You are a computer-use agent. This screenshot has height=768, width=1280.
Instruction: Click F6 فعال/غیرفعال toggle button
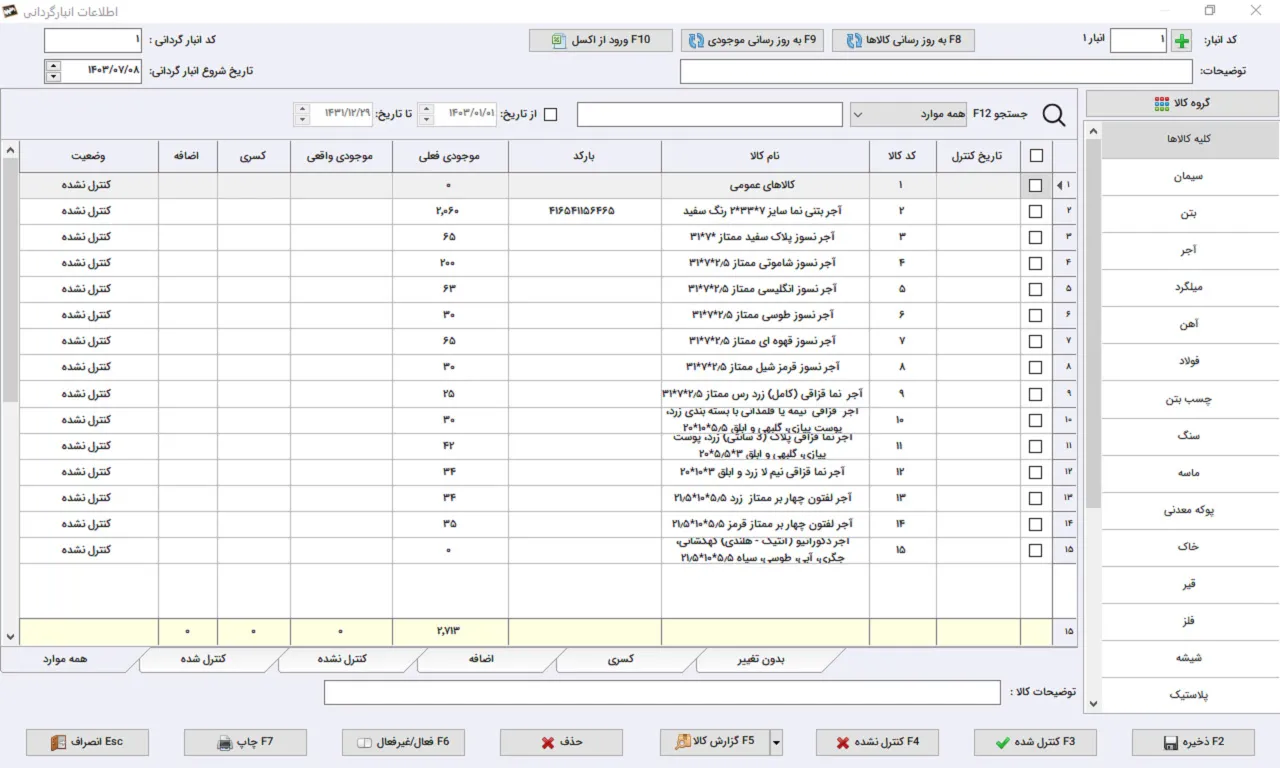click(403, 742)
